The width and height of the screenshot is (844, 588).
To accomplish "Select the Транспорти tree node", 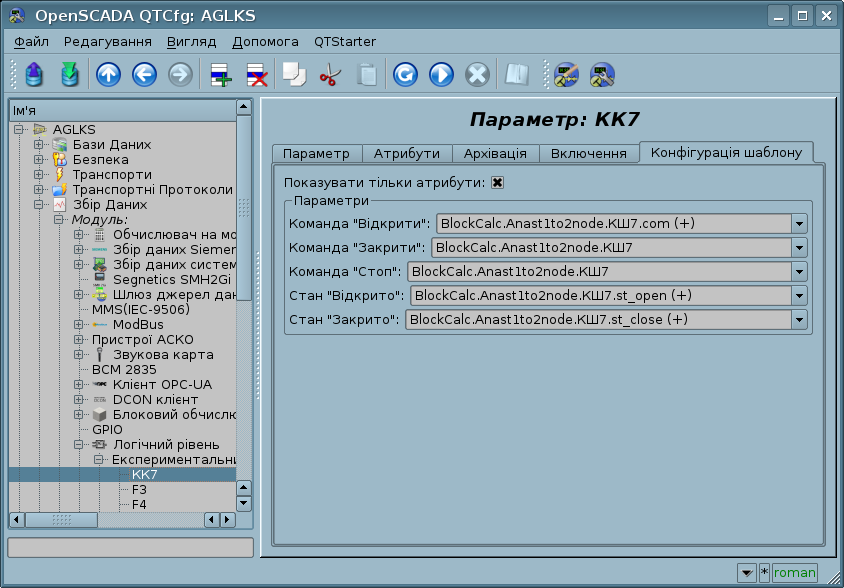I will 112,174.
